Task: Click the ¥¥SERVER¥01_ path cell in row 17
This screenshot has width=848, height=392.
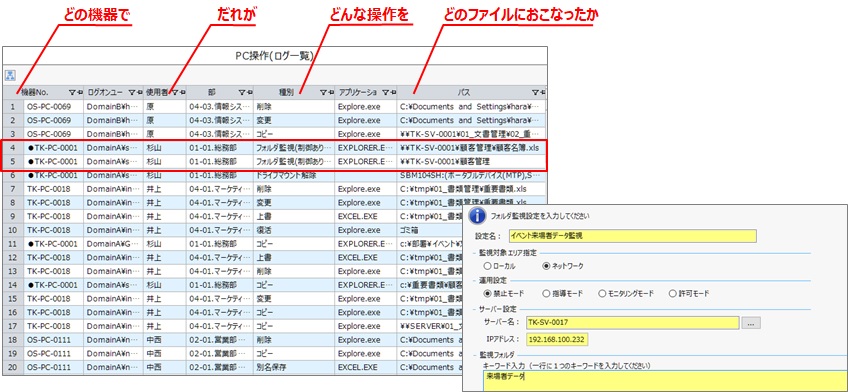Action: click(430, 327)
